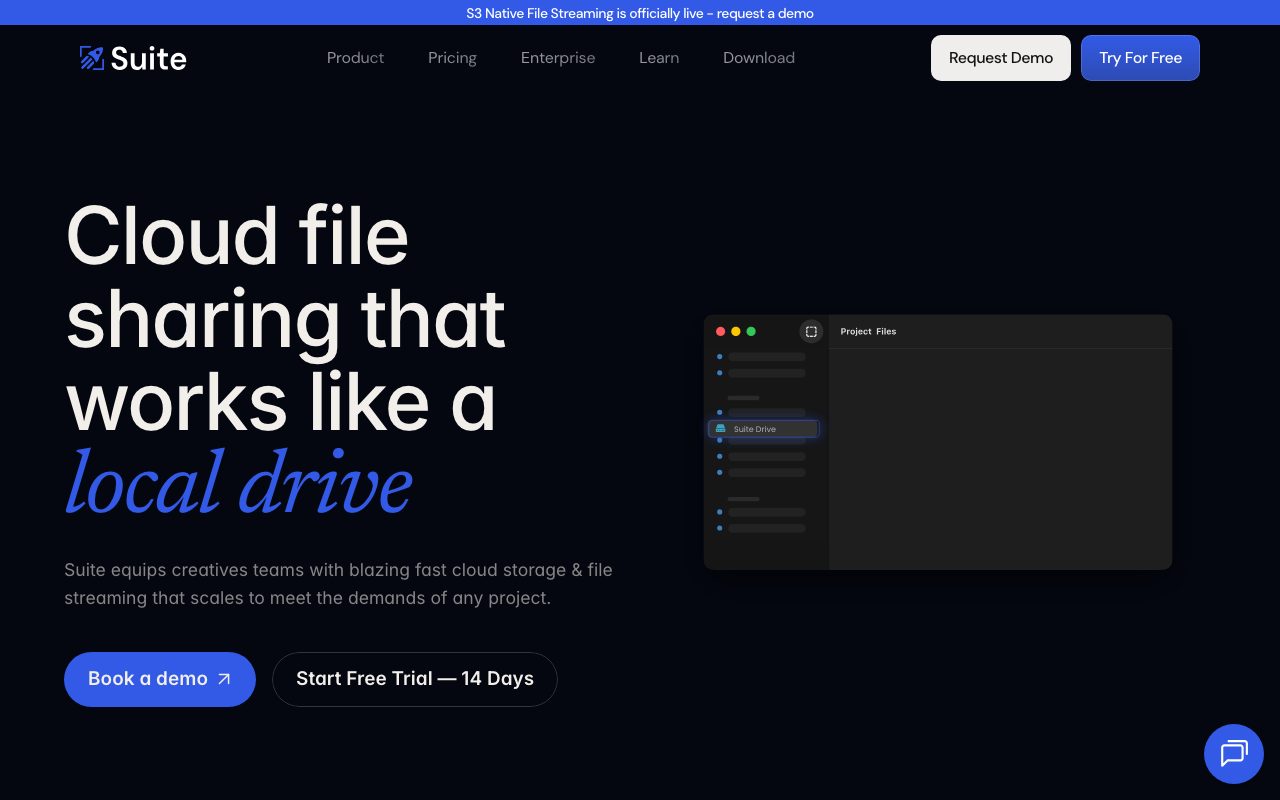Start the 14-day free trial
The width and height of the screenshot is (1280, 800).
tap(415, 679)
